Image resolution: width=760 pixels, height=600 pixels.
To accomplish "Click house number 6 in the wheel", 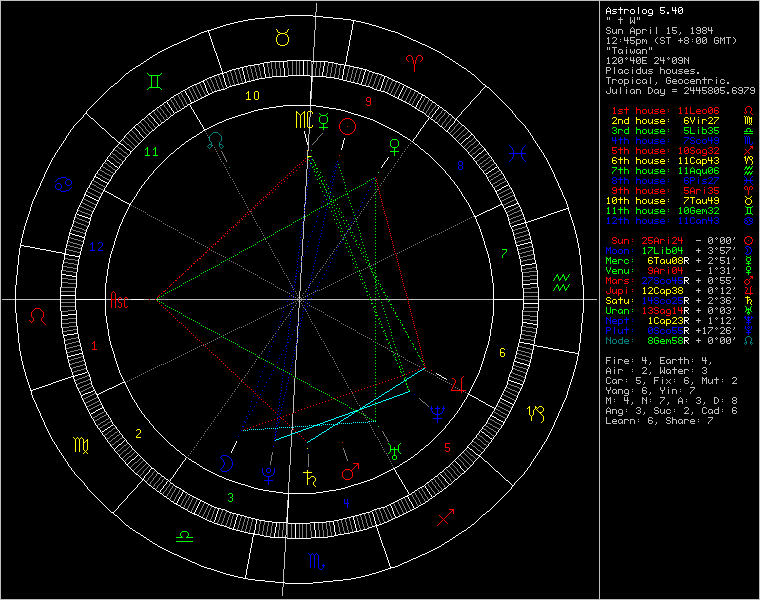I will 502,352.
